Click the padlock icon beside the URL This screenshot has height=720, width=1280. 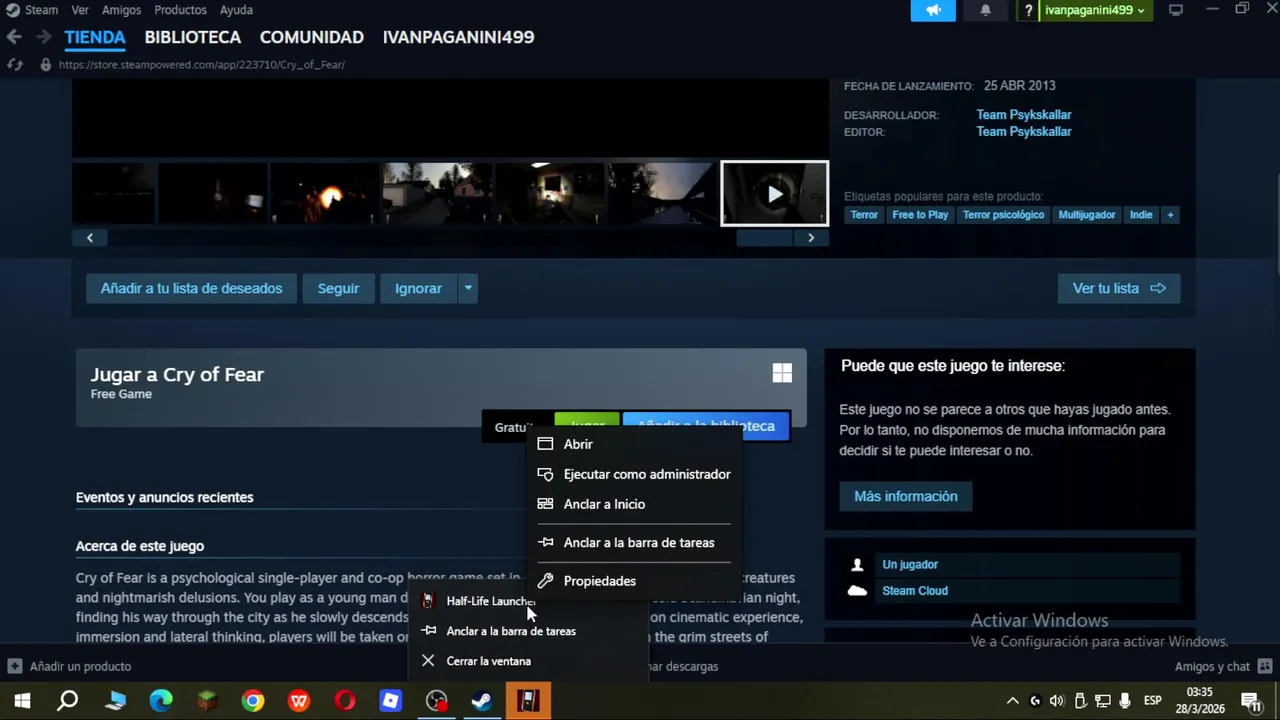[x=45, y=64]
